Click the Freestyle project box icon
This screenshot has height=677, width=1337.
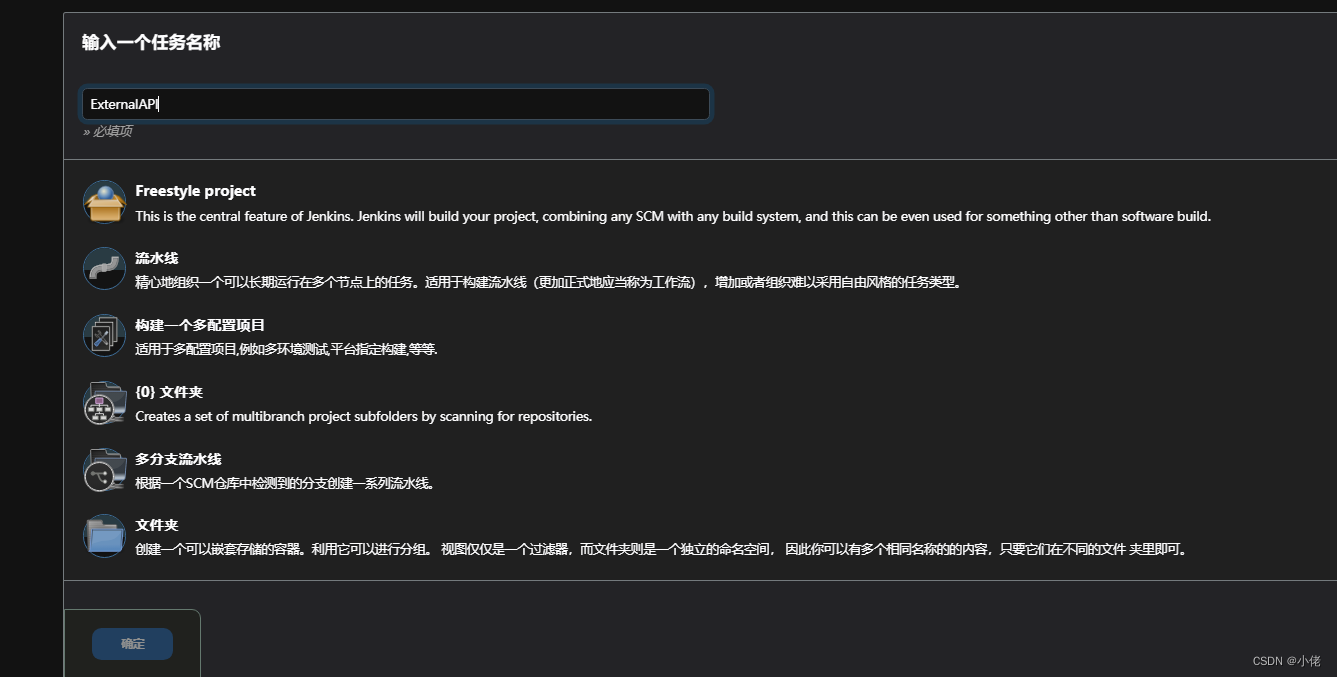point(104,202)
